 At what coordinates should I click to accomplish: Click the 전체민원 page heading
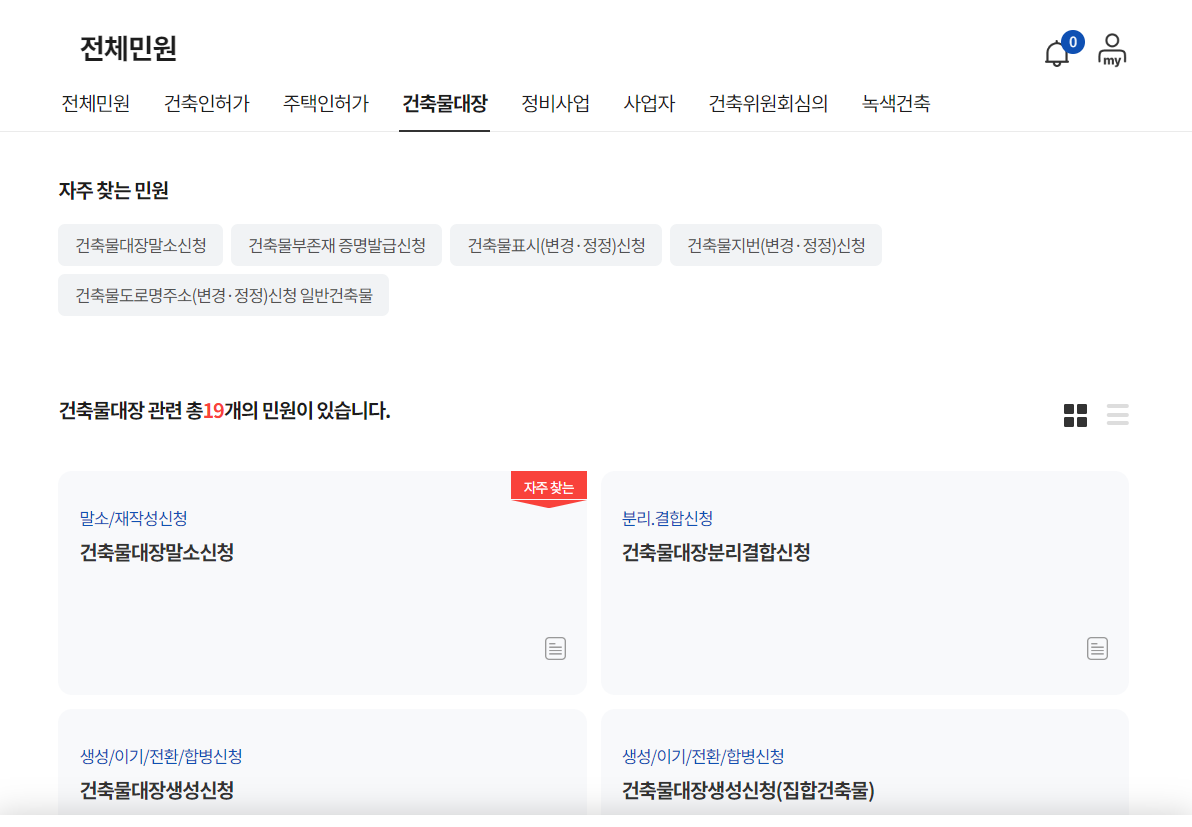[x=128, y=49]
